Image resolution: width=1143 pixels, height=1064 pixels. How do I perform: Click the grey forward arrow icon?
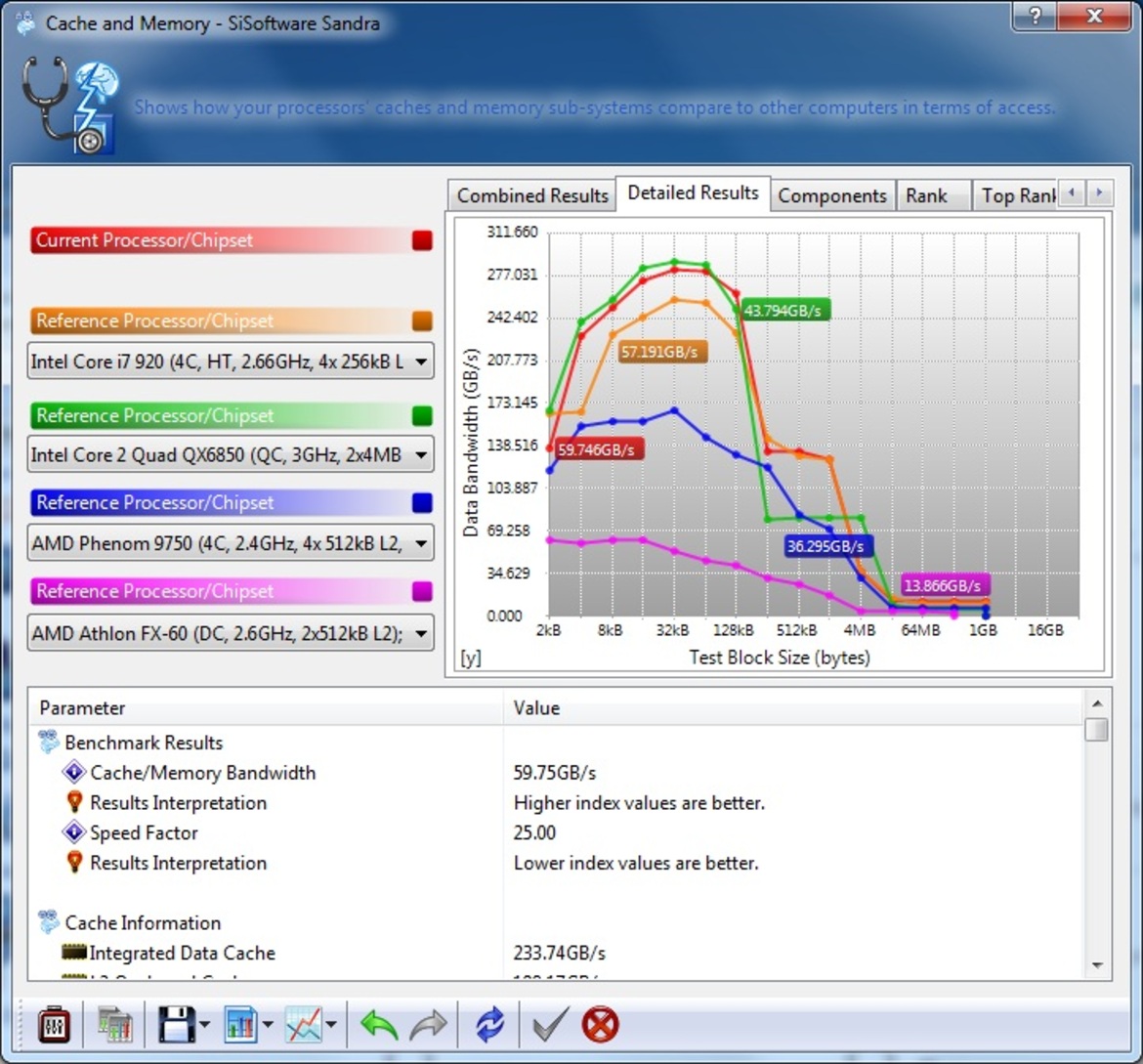tap(428, 1025)
